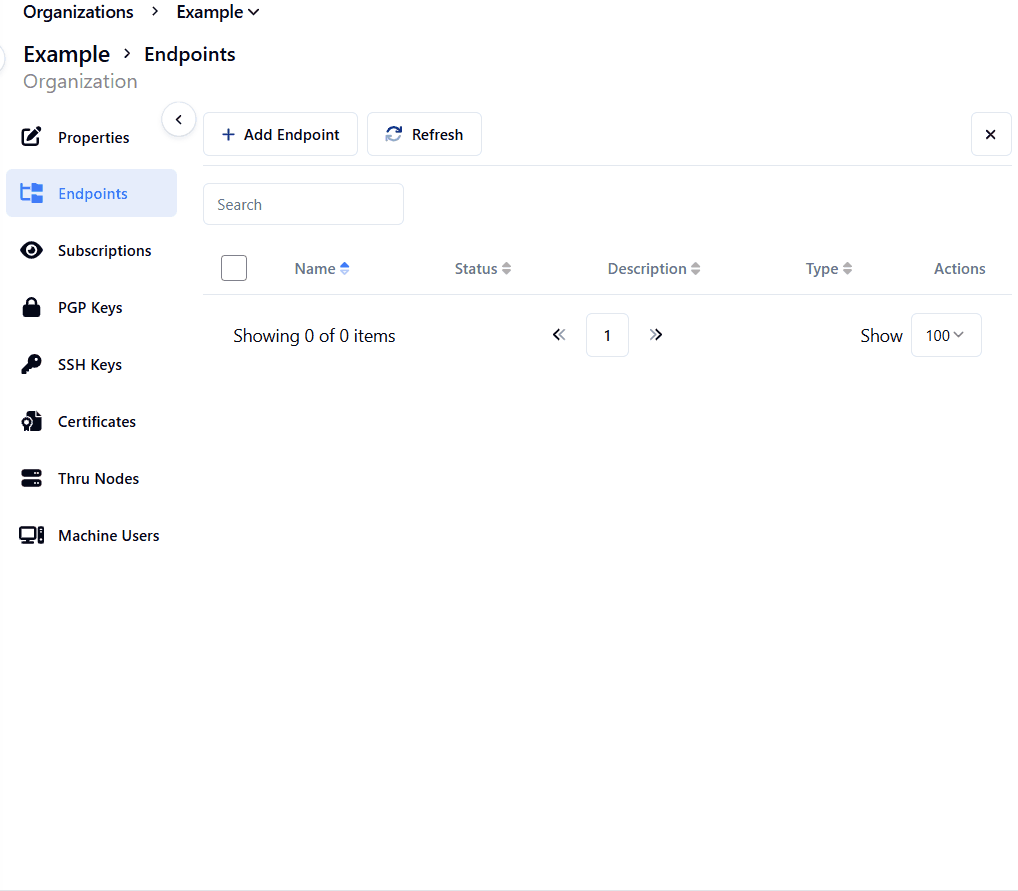Collapse the sidebar with the chevron button
The width and height of the screenshot is (1018, 891).
tap(179, 119)
